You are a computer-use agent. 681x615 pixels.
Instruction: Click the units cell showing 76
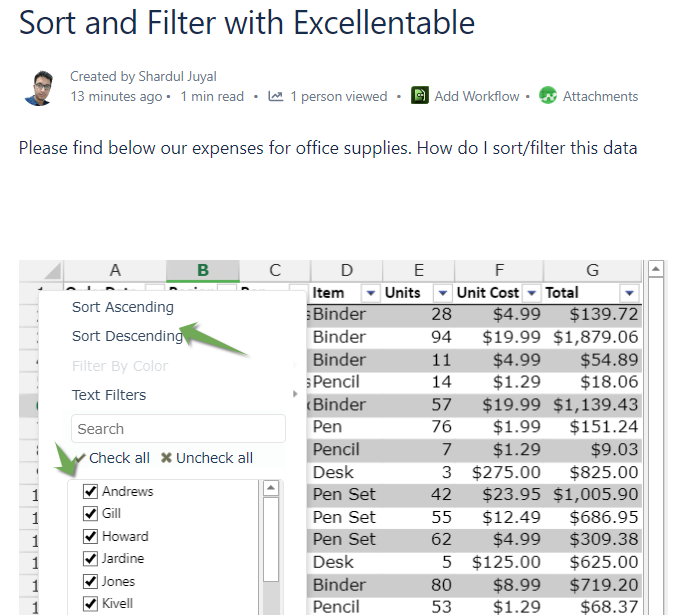(x=419, y=427)
